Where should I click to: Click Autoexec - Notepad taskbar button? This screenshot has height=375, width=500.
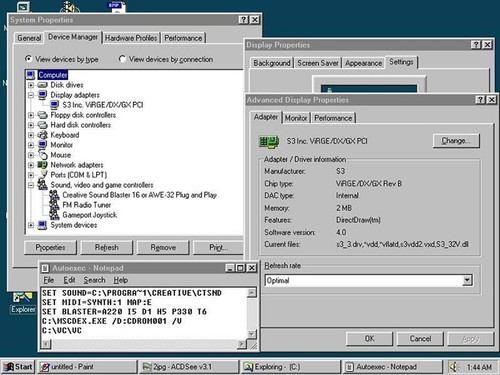[x=392, y=367]
